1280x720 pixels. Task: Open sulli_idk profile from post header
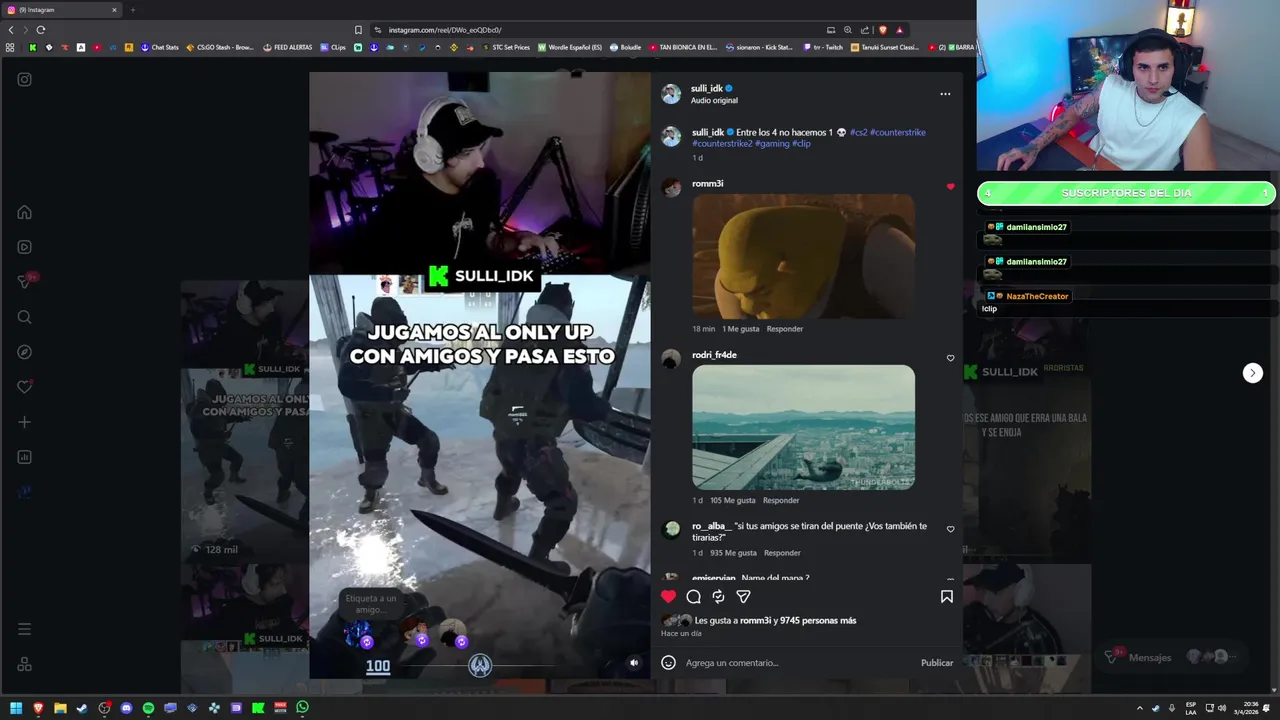(707, 89)
